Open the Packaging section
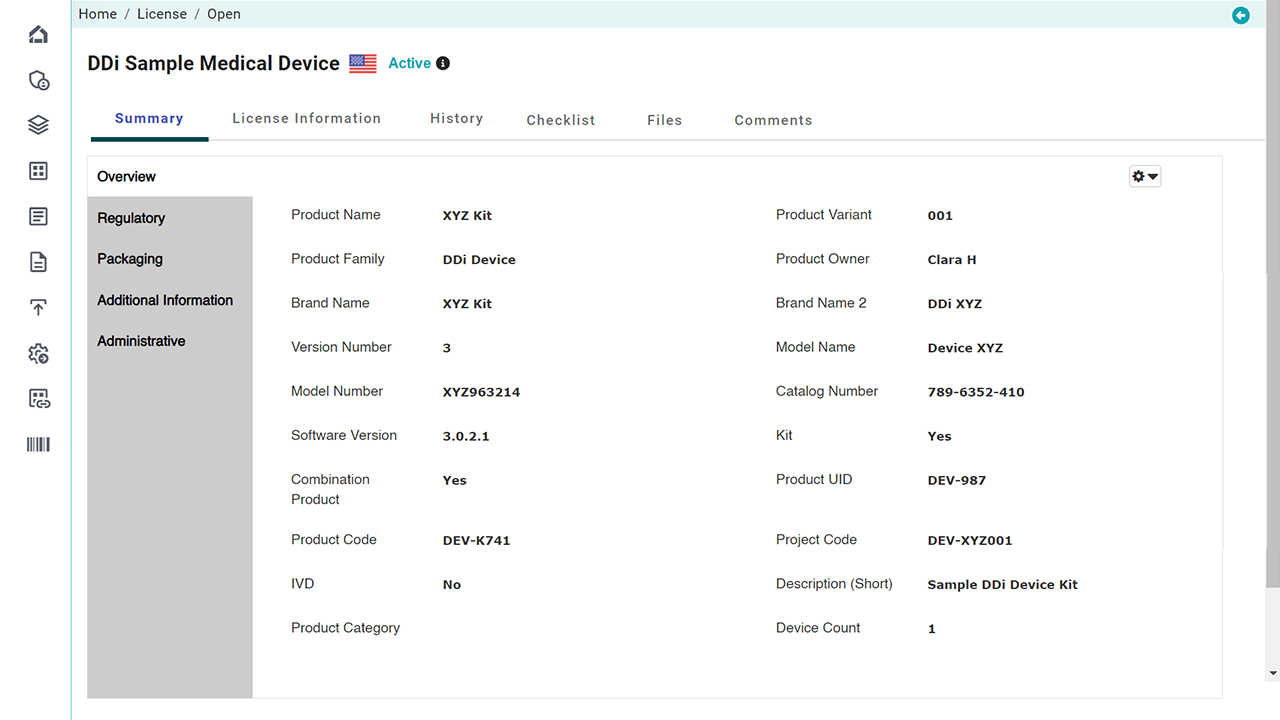Image resolution: width=1280 pixels, height=720 pixels. [130, 259]
